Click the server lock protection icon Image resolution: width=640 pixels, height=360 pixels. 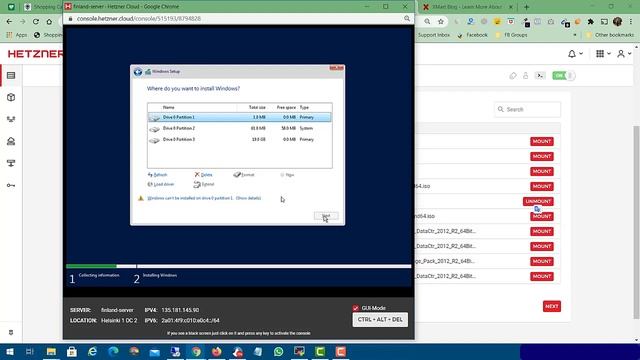(526, 76)
